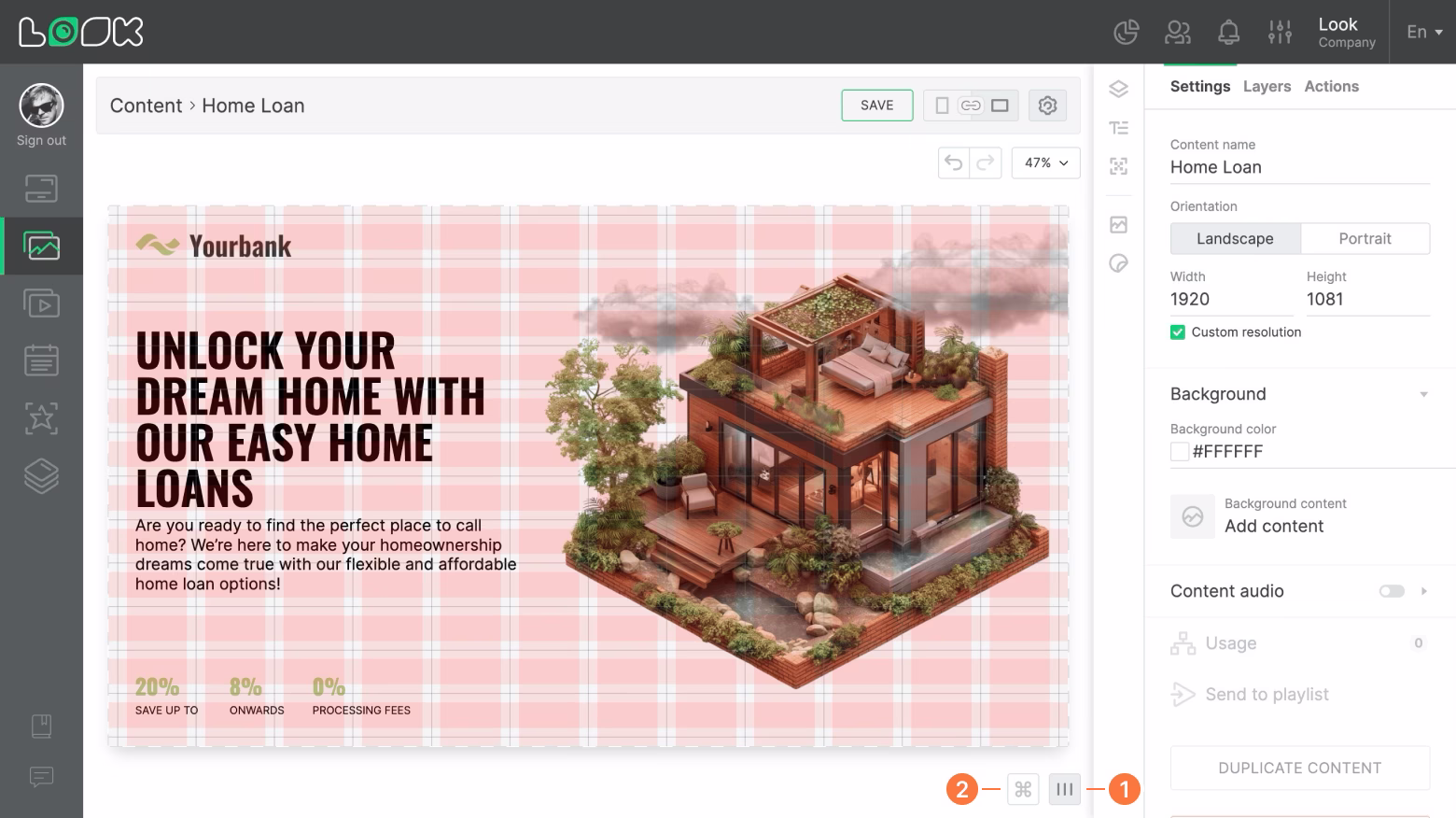1456x818 pixels.
Task: Click the image insert icon in the editor sidebar
Action: pos(1118,223)
